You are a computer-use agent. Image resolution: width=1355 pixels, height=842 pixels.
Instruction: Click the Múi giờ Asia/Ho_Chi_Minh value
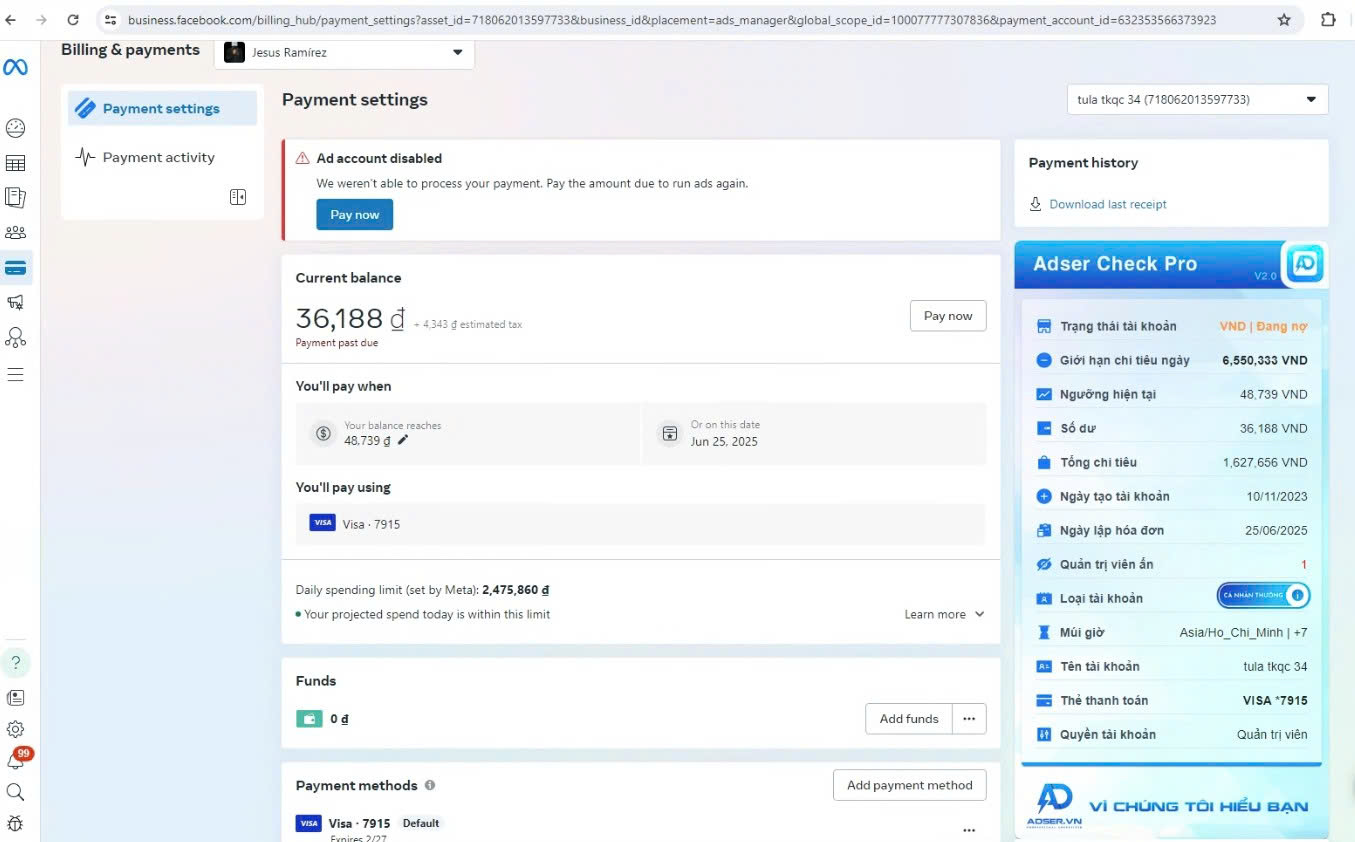coord(1243,632)
